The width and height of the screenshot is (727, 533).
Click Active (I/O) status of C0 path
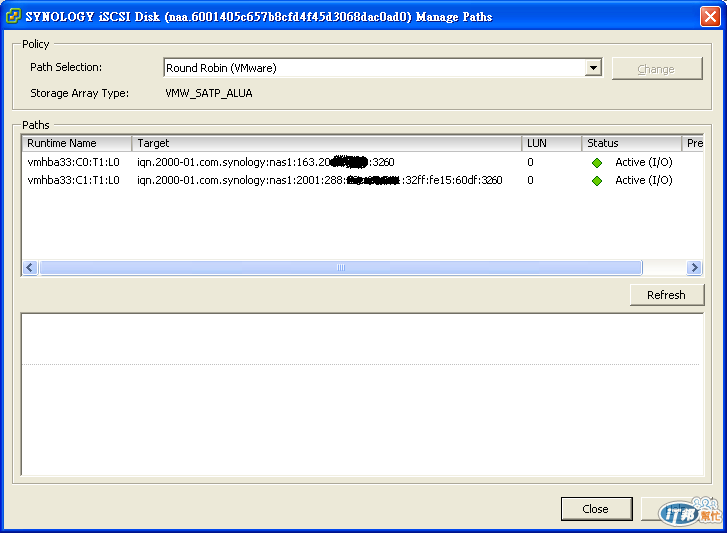[644, 162]
